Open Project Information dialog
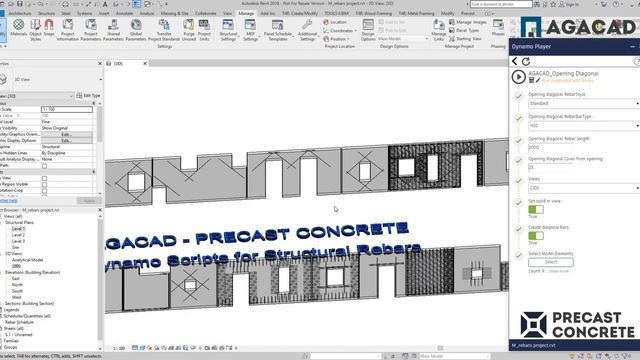This screenshot has width=640, height=360. tap(68, 29)
